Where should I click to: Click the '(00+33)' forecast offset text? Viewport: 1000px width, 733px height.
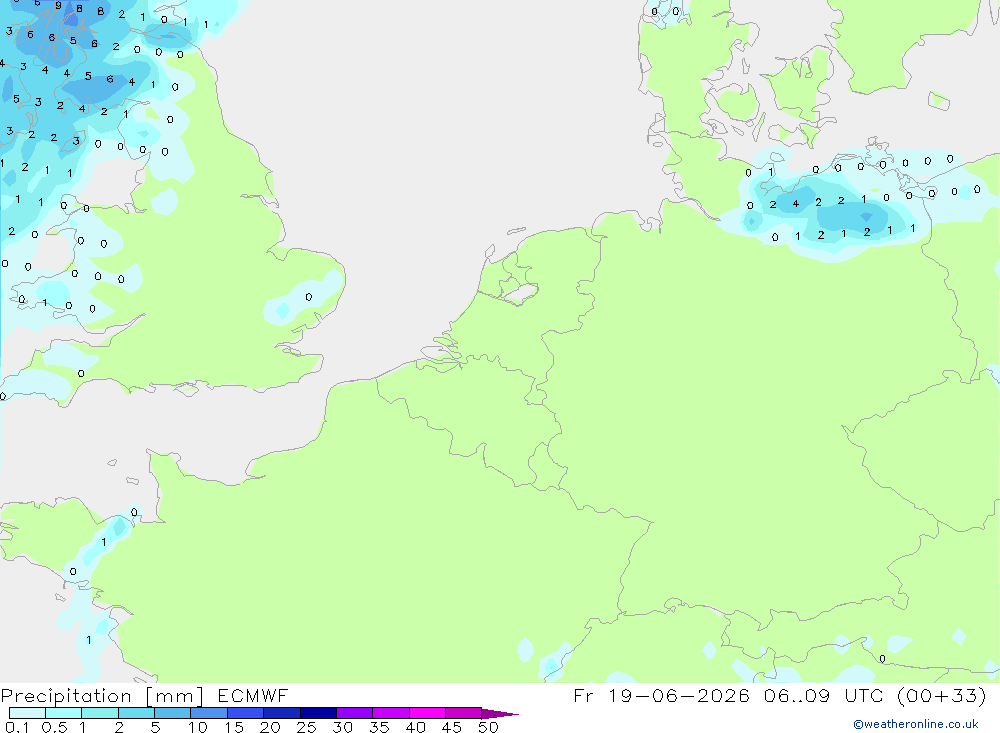pos(941,695)
